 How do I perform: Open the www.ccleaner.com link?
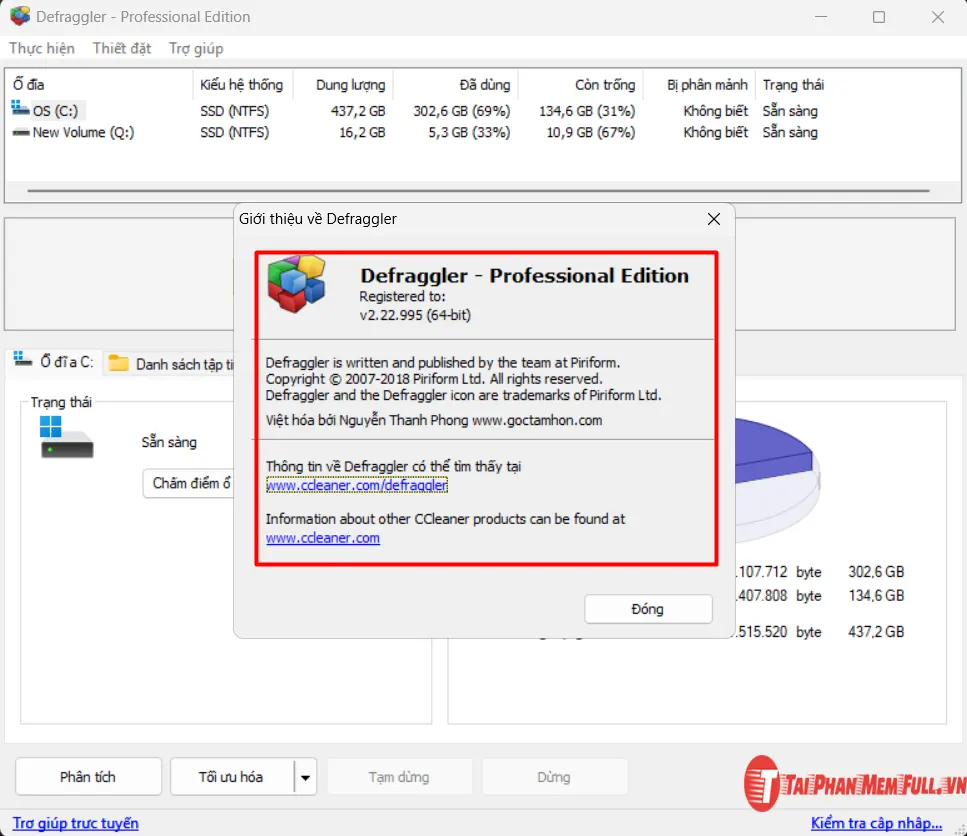tap(322, 538)
